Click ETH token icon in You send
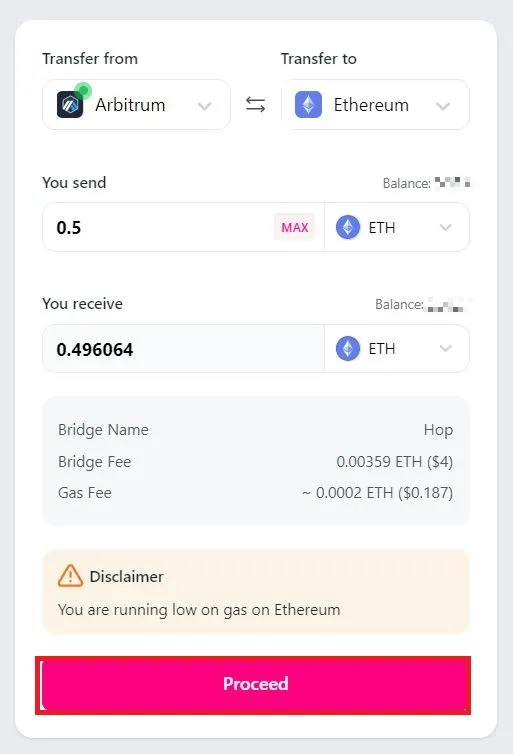The height and width of the screenshot is (754, 513). click(x=348, y=227)
